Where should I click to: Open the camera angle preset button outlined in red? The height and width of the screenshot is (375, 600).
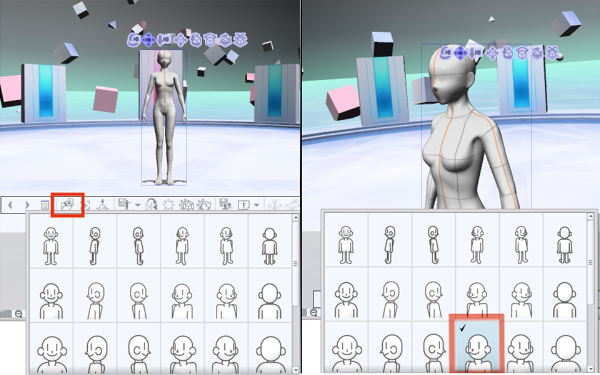click(67, 205)
